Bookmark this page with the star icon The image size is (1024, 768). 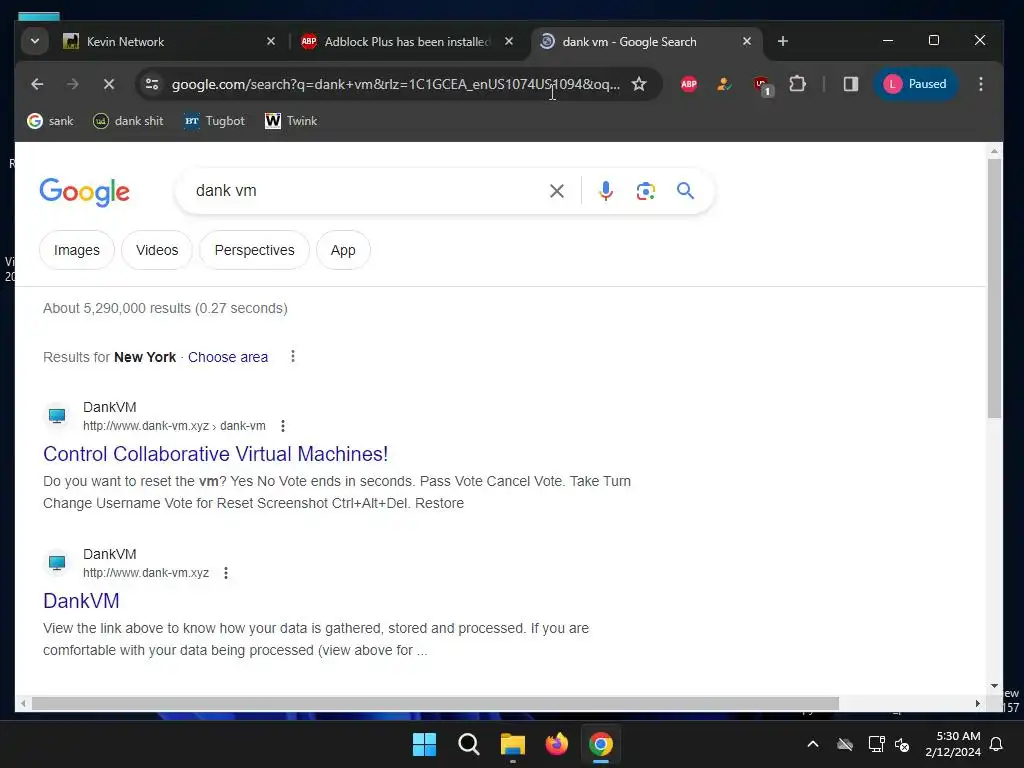639,84
